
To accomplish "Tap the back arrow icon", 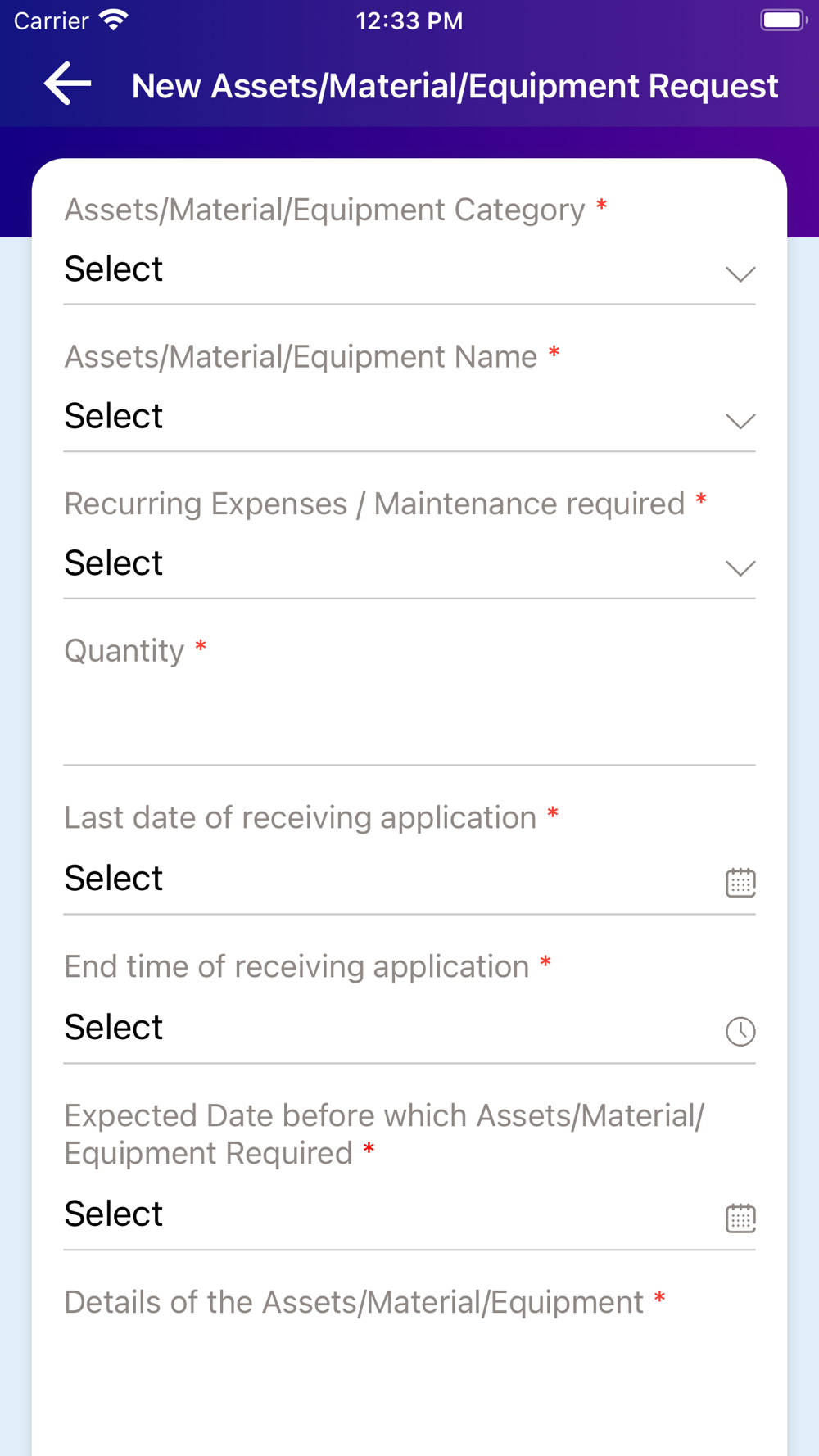I will coord(68,84).
